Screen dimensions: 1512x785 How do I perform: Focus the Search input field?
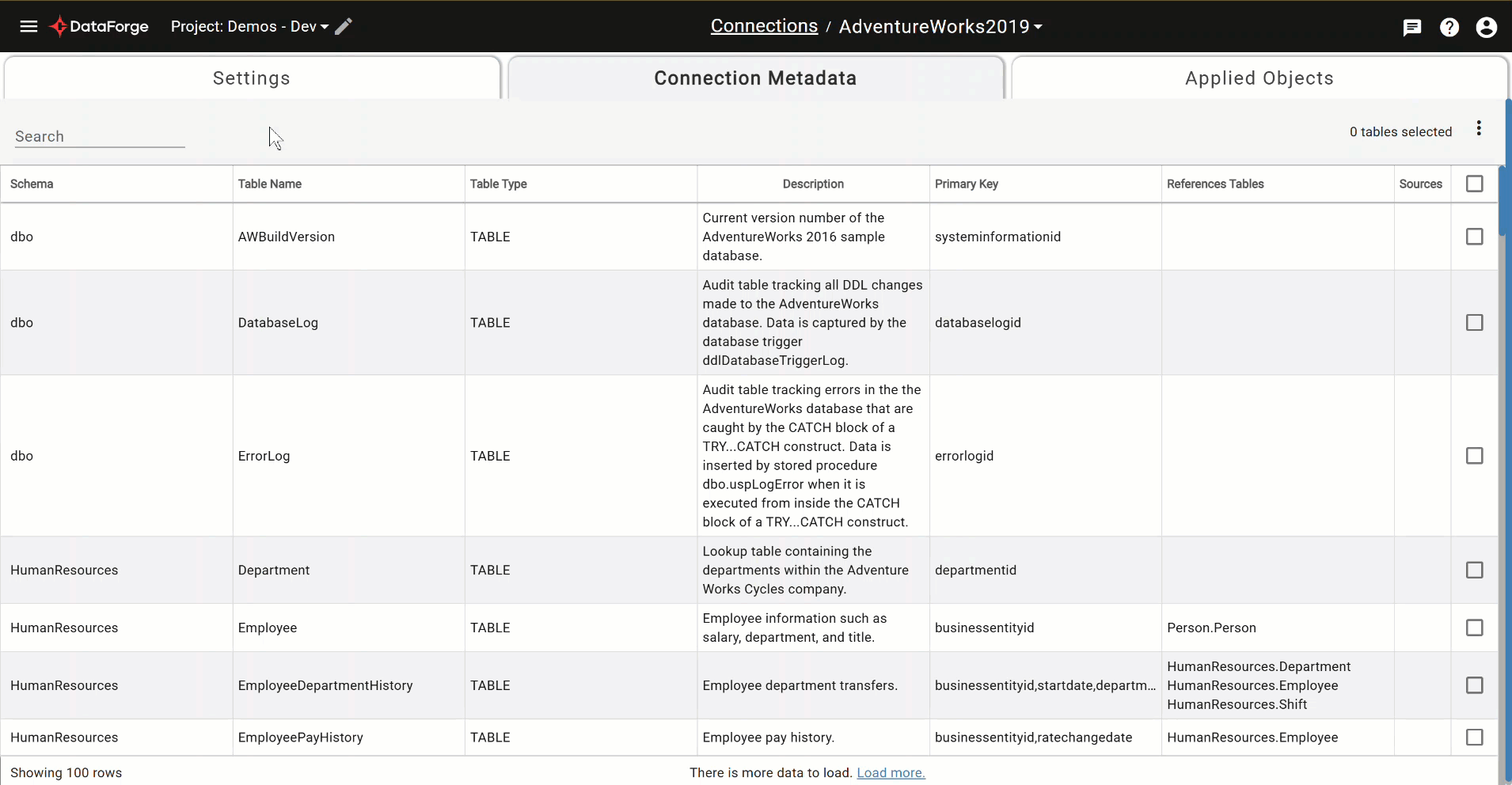[x=100, y=136]
